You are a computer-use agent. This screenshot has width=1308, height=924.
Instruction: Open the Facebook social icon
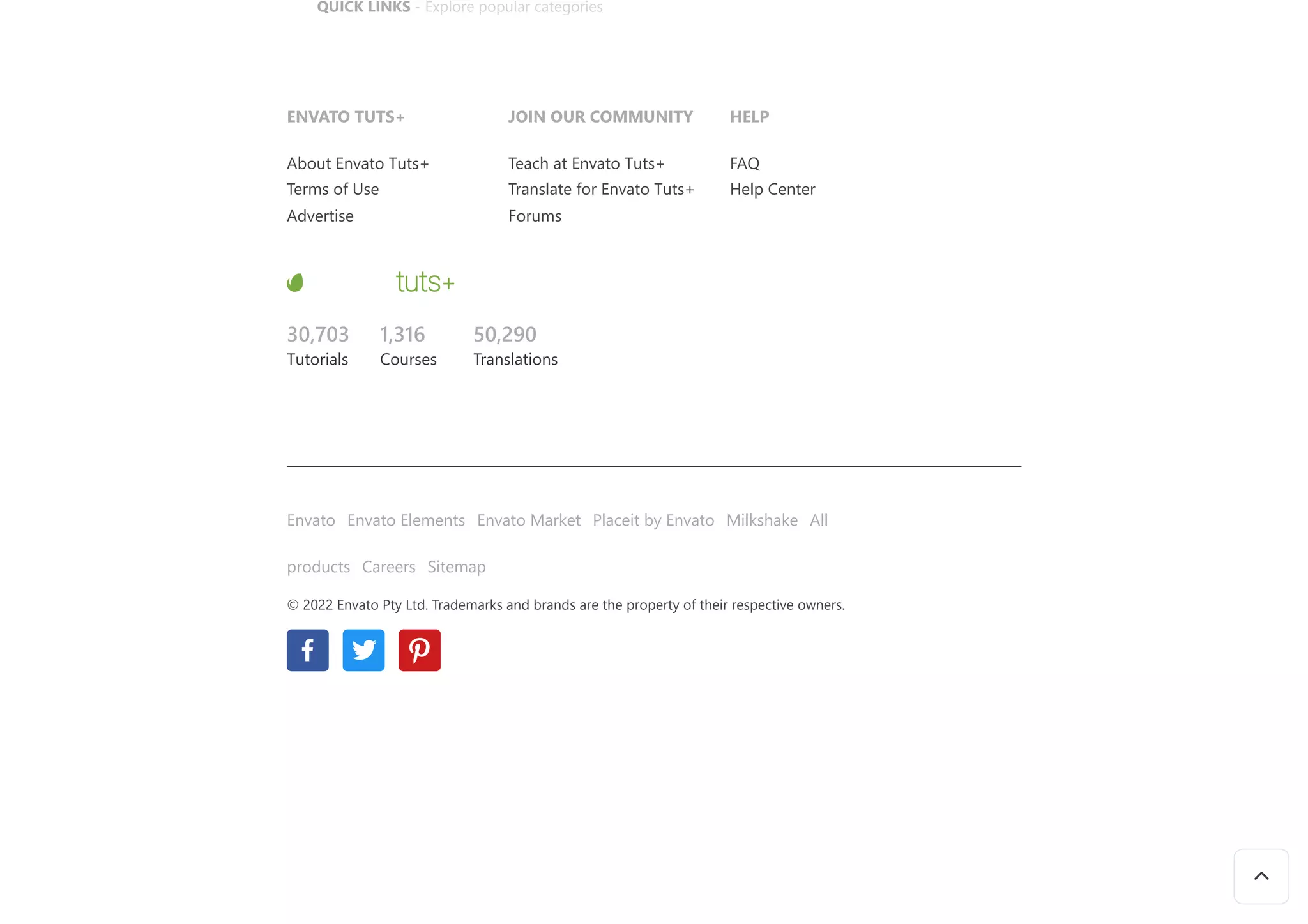[307, 650]
